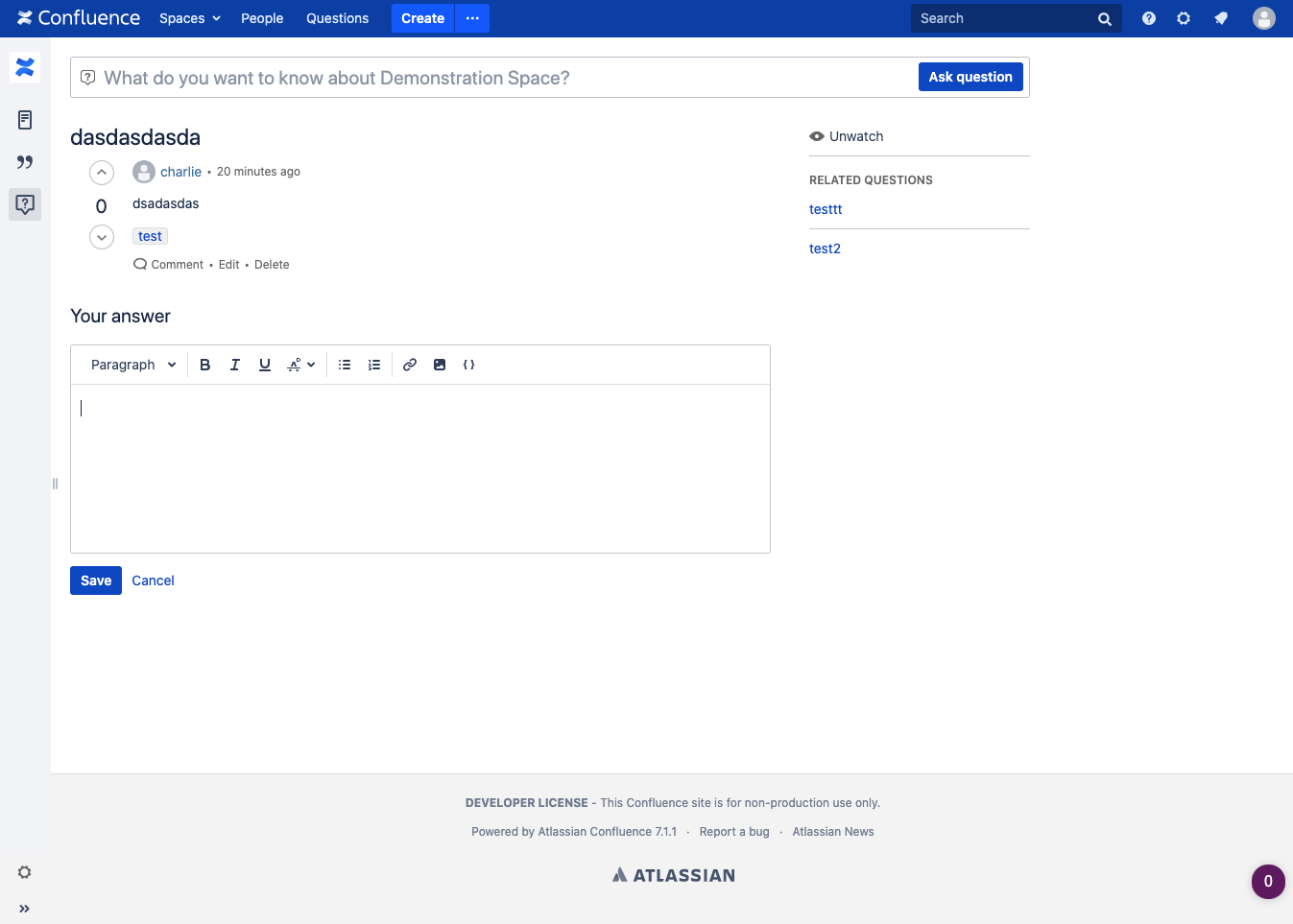The height and width of the screenshot is (924, 1293).
Task: Open Pages icon in the sidebar
Action: (x=25, y=120)
